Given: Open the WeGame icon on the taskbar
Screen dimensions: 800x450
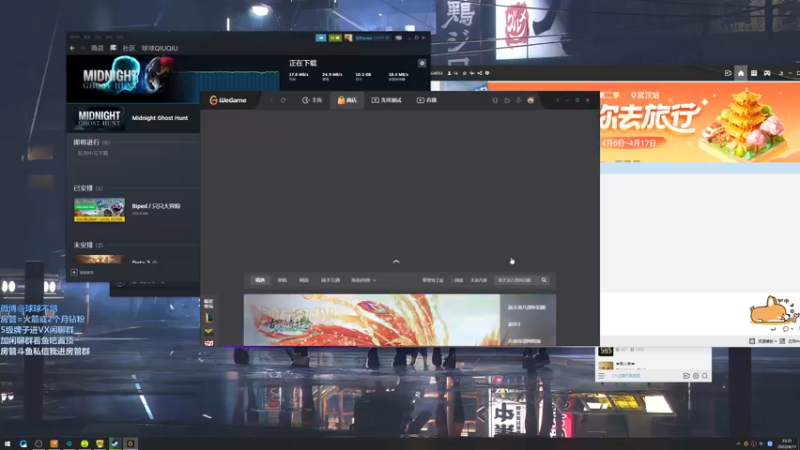Looking at the screenshot, I should point(130,444).
